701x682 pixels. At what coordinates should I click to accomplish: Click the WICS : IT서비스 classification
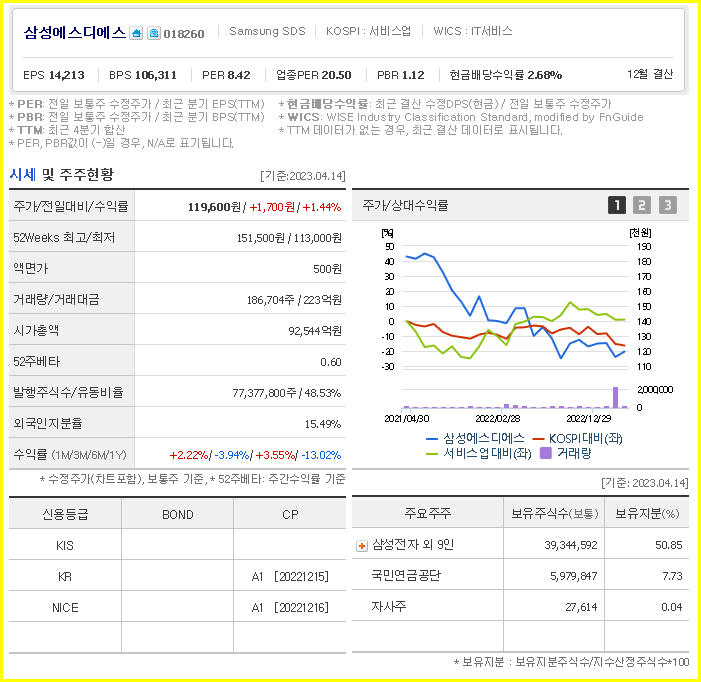473,31
